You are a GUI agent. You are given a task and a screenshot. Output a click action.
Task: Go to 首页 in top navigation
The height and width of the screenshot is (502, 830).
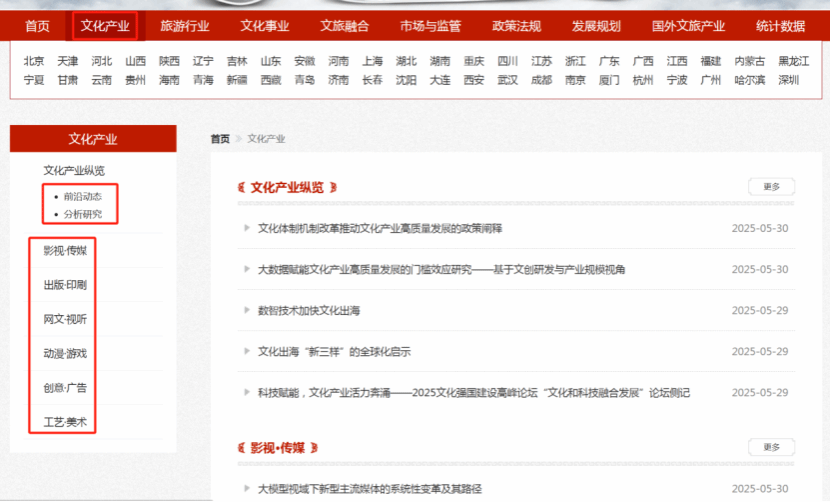coord(38,26)
